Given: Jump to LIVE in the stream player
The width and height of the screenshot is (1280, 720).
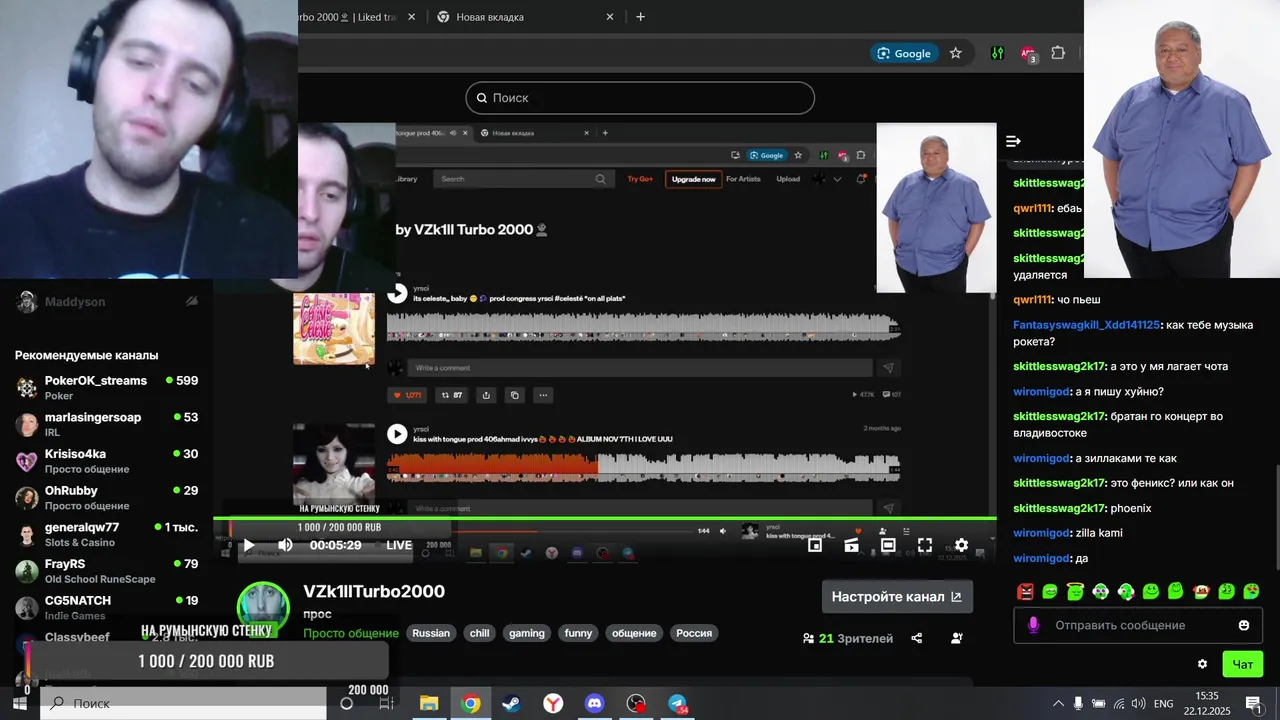Looking at the screenshot, I should click(399, 545).
